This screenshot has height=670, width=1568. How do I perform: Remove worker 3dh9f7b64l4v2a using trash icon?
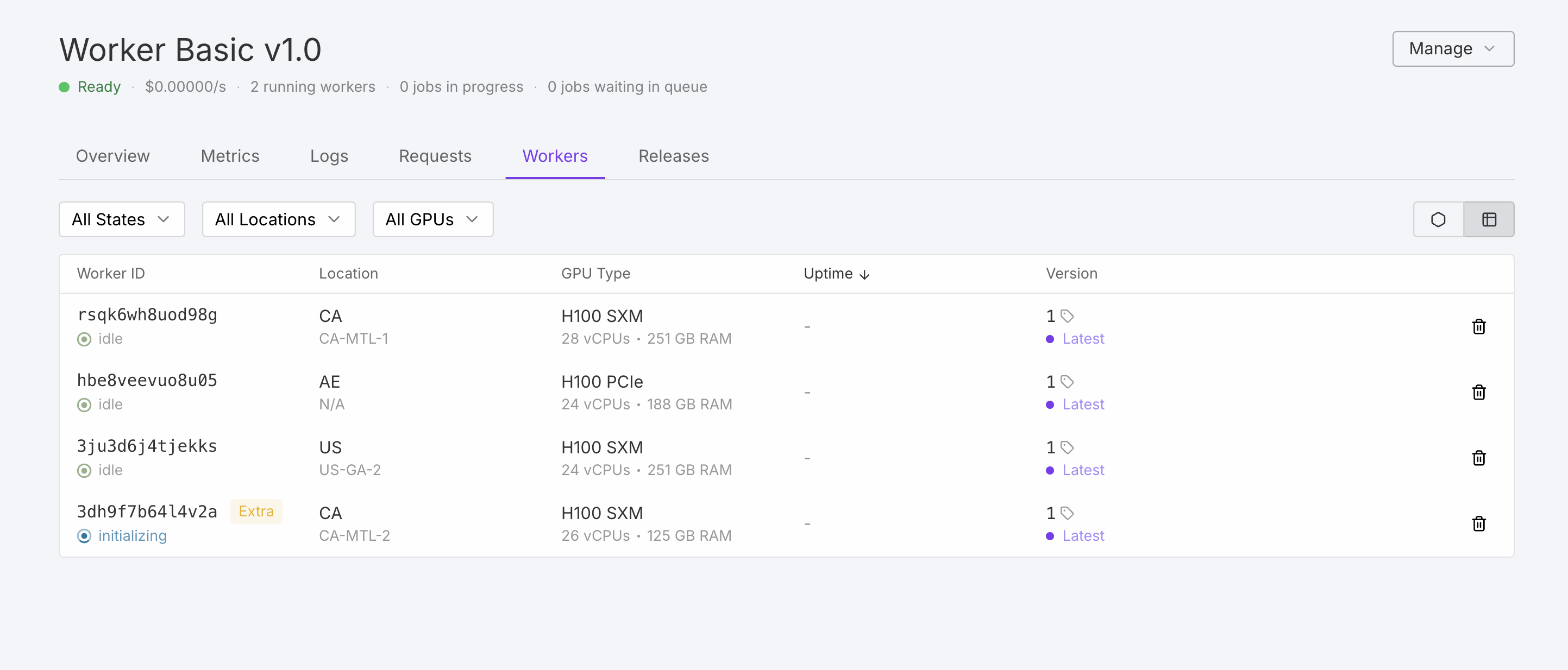[1478, 524]
